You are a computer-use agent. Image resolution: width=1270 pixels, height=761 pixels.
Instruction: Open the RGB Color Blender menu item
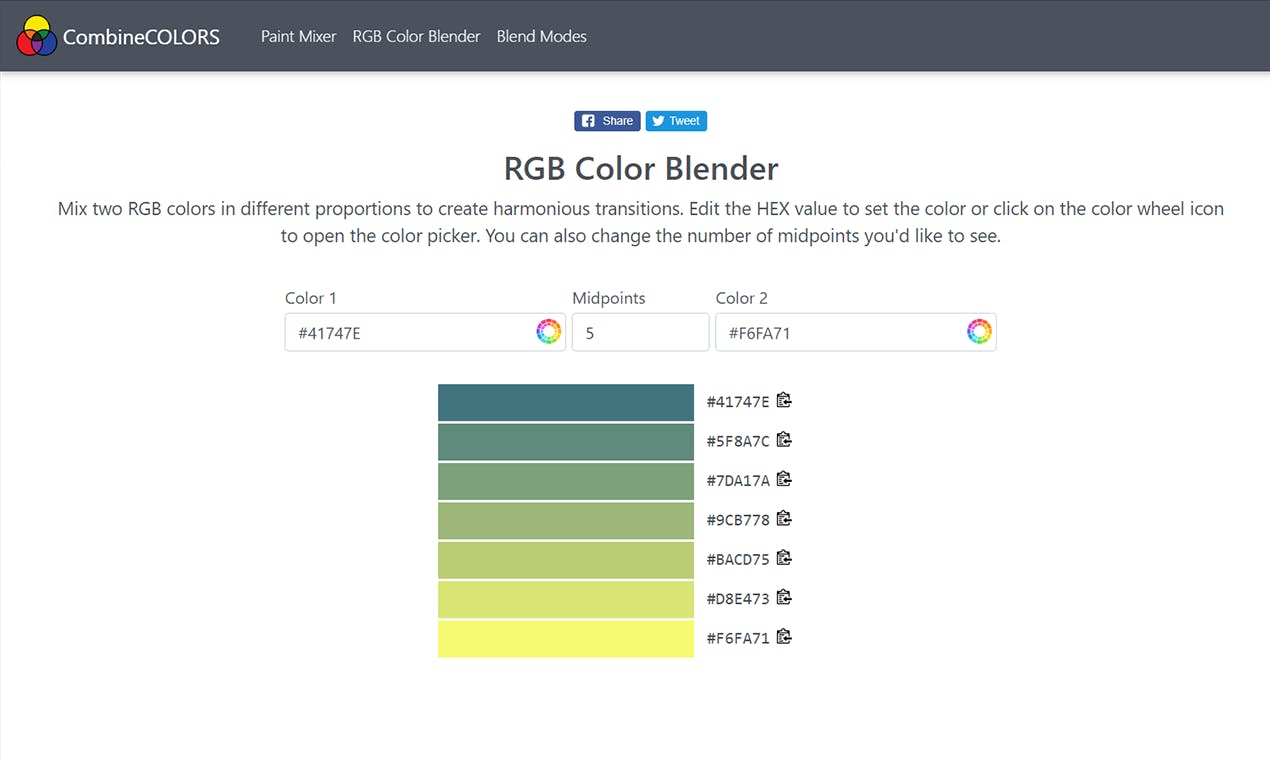[416, 36]
